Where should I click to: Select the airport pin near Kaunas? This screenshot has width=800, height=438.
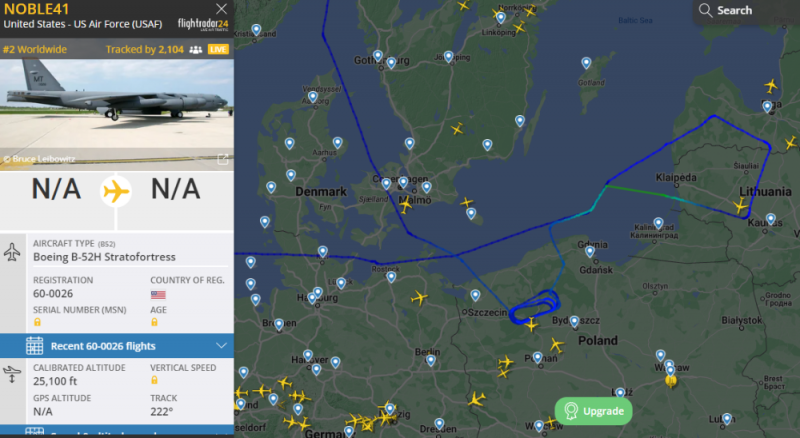770,218
